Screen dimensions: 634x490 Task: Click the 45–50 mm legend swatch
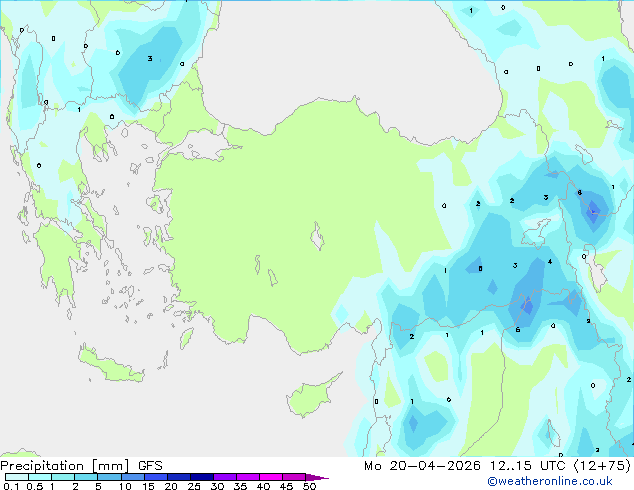294,477
